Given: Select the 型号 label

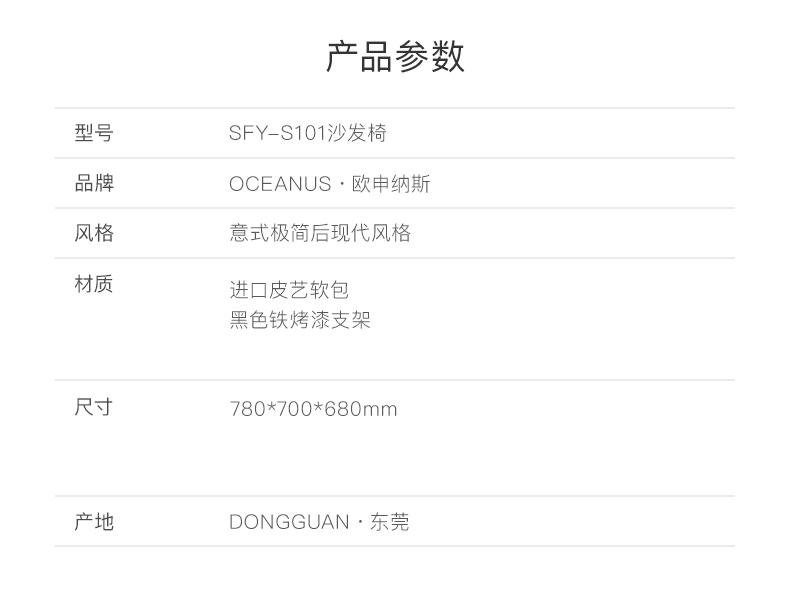Looking at the screenshot, I should [94, 133].
